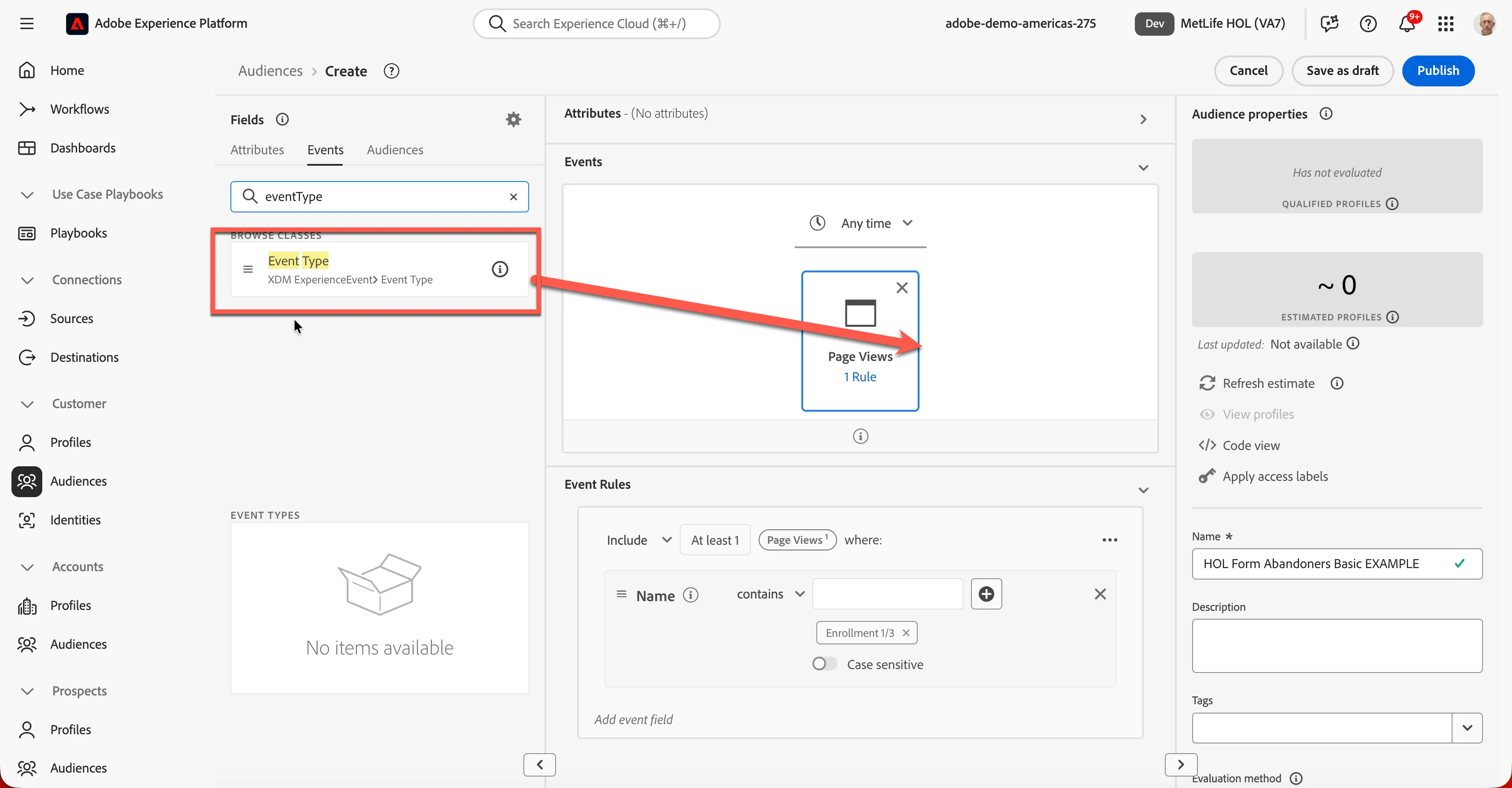
Task: Click plus button to add Name value
Action: click(x=986, y=594)
